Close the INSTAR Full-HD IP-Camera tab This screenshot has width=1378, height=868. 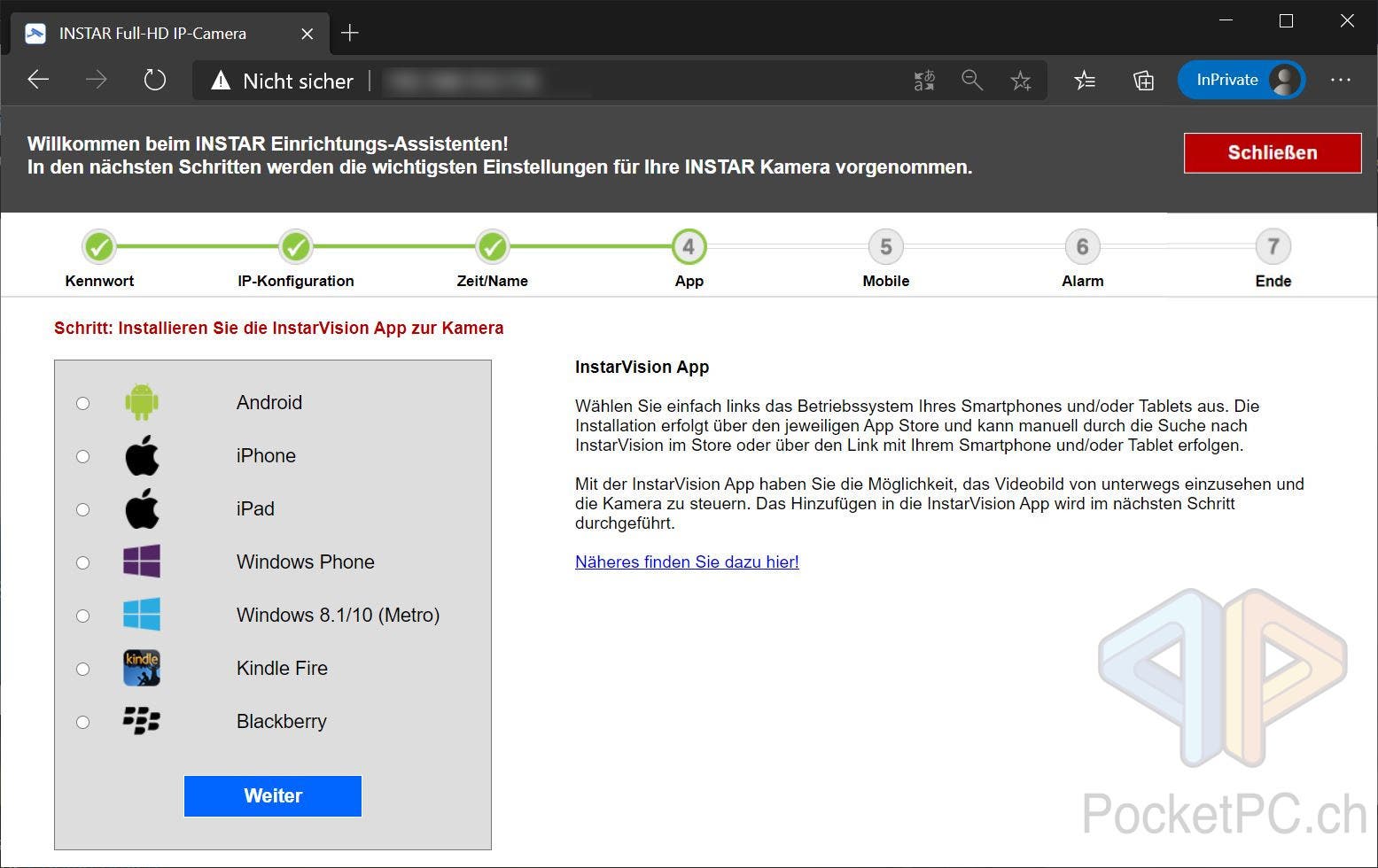coord(308,34)
